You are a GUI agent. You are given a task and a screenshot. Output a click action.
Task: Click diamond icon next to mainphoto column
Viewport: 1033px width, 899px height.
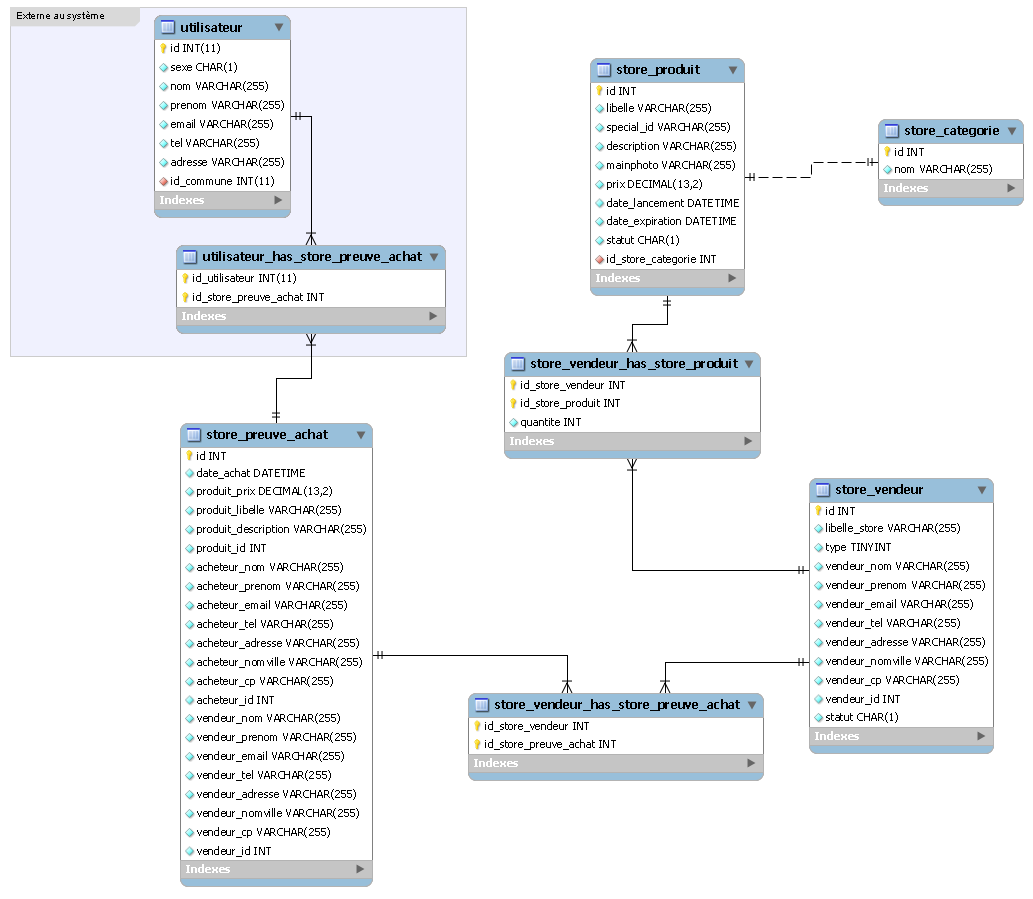600,165
